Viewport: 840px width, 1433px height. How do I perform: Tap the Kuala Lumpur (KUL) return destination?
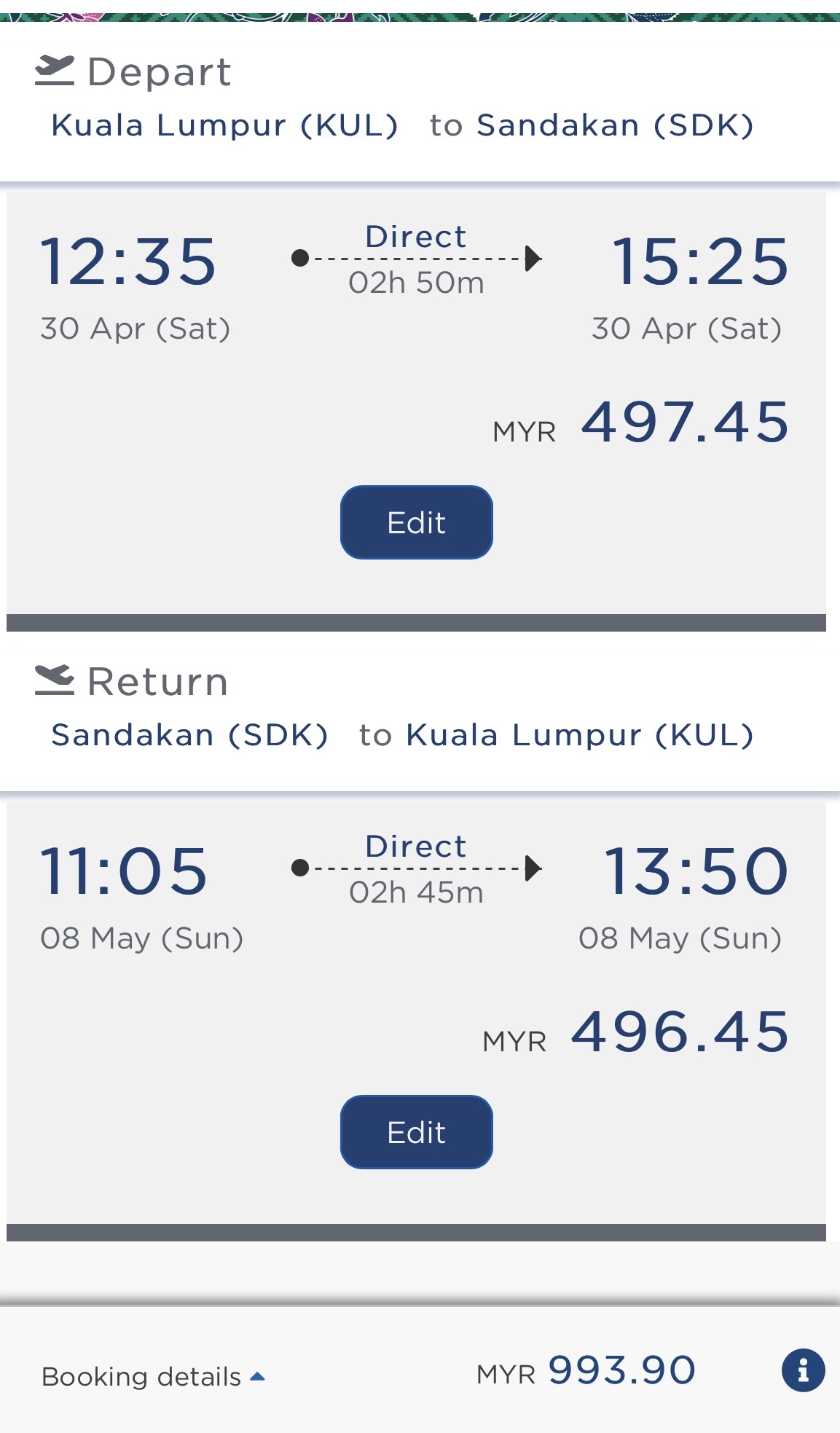[x=580, y=735]
